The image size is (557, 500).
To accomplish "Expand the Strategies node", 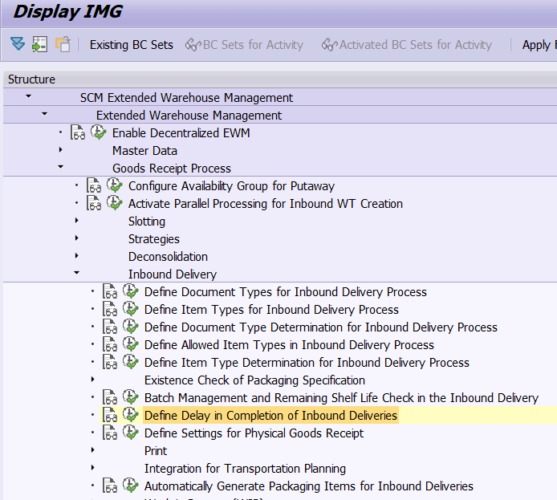I will pyautogui.click(x=76, y=238).
